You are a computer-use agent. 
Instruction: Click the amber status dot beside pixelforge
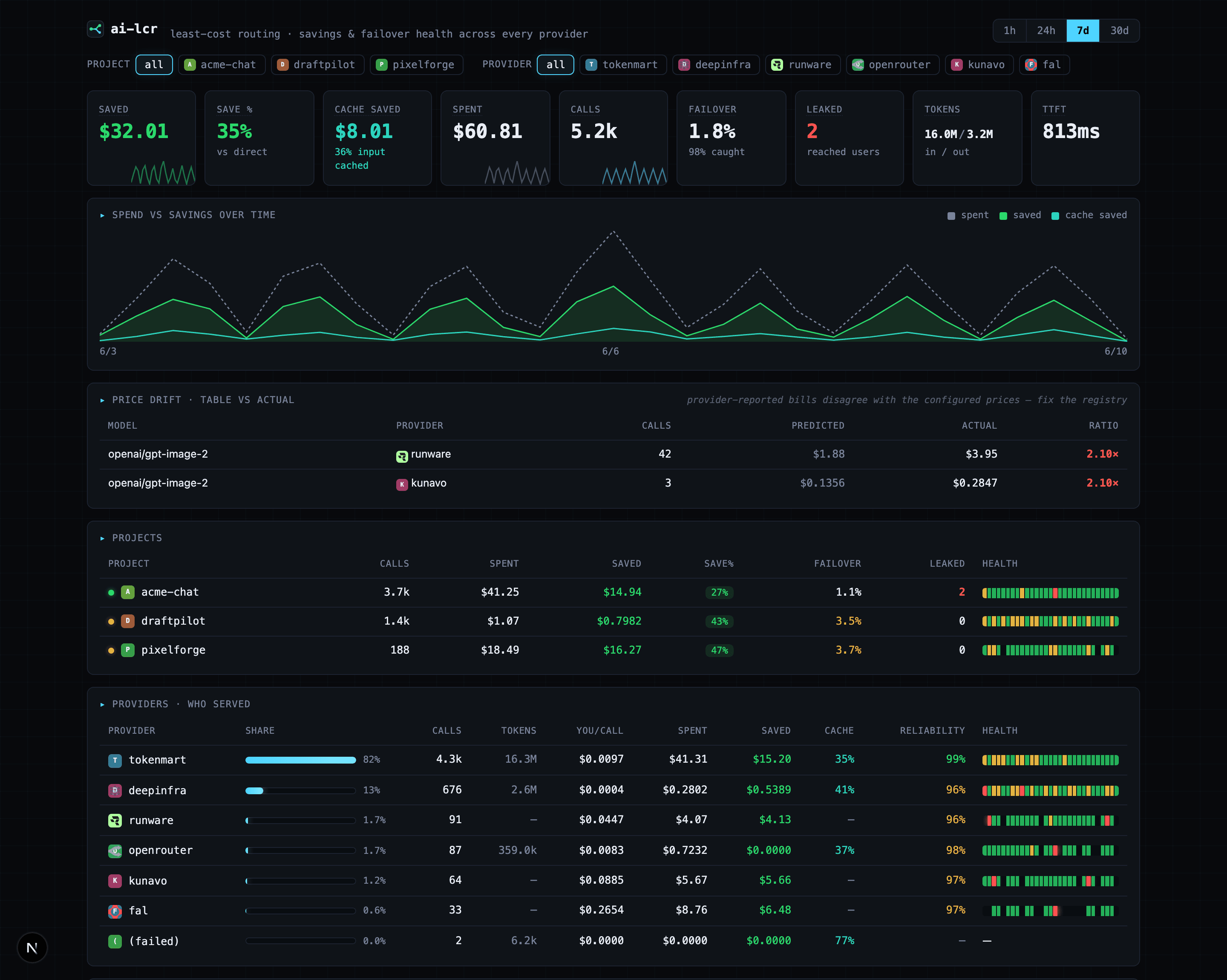coord(111,651)
